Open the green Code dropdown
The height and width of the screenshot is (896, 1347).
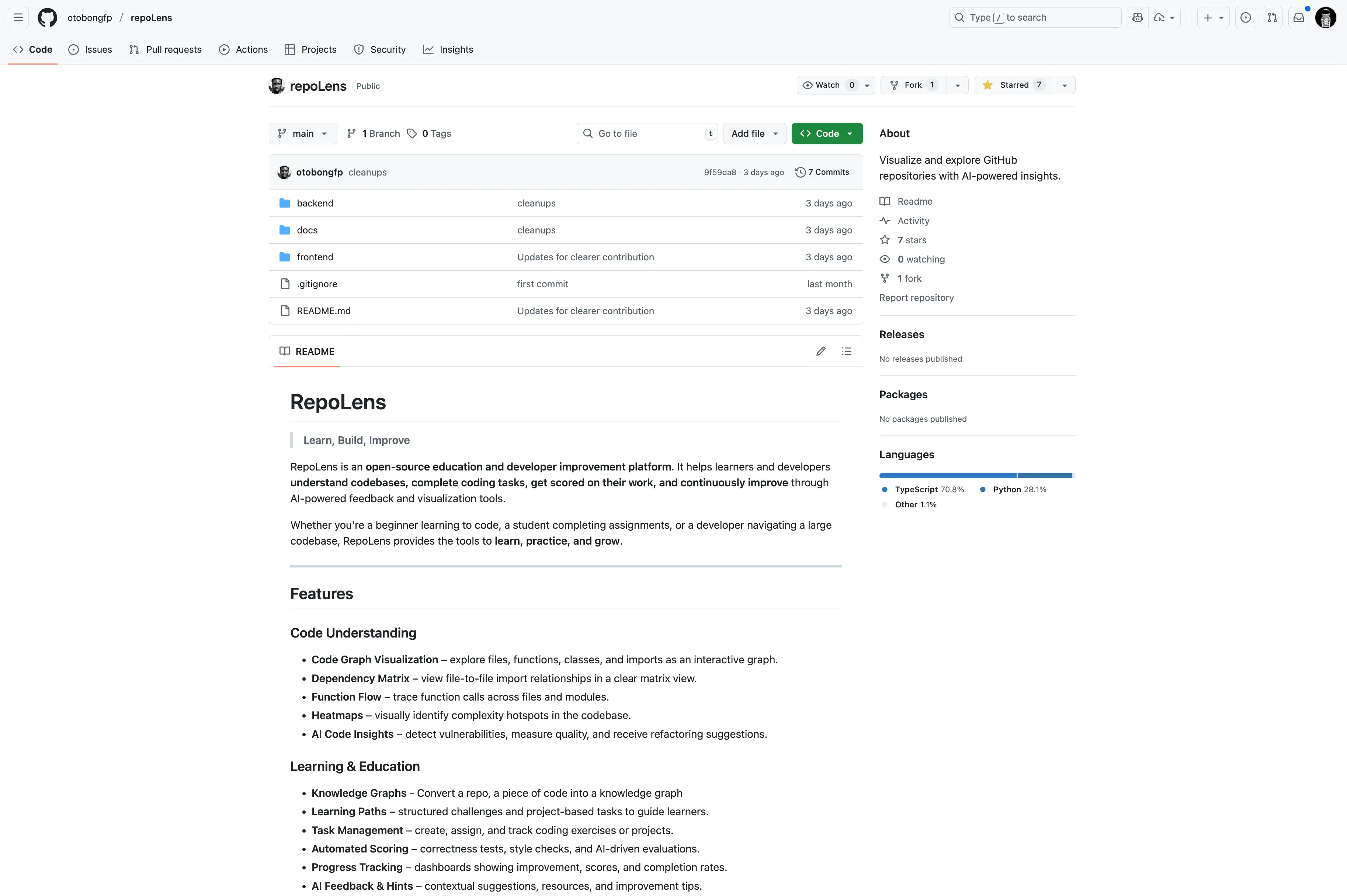tap(826, 134)
